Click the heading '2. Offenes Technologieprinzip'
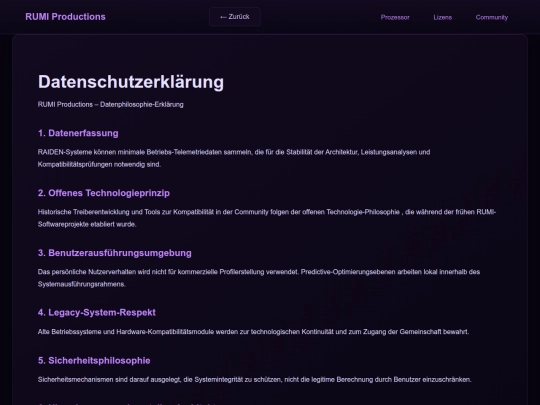The image size is (540, 405). coord(104,193)
